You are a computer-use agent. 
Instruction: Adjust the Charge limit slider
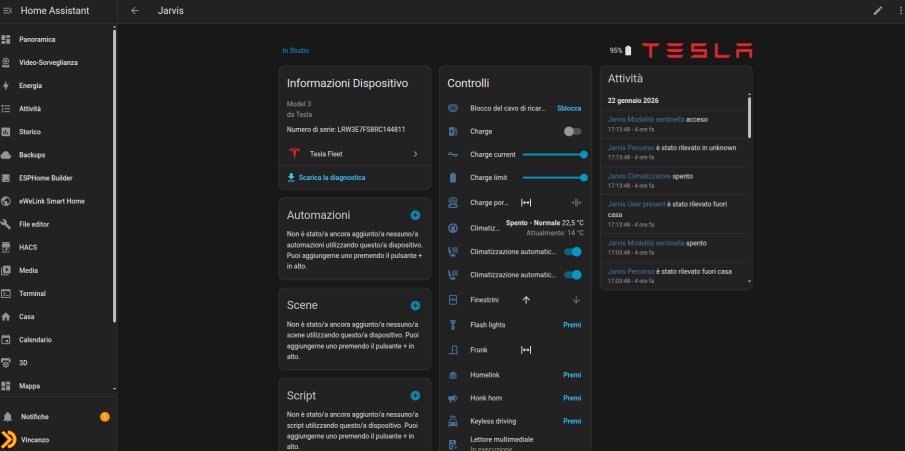point(555,177)
